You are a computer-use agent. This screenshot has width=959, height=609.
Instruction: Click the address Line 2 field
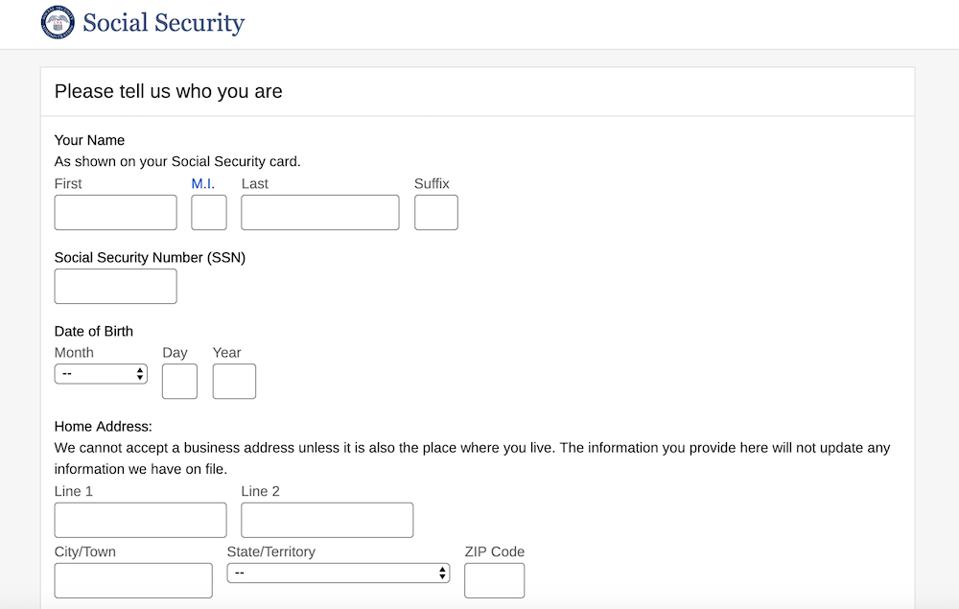(x=327, y=520)
